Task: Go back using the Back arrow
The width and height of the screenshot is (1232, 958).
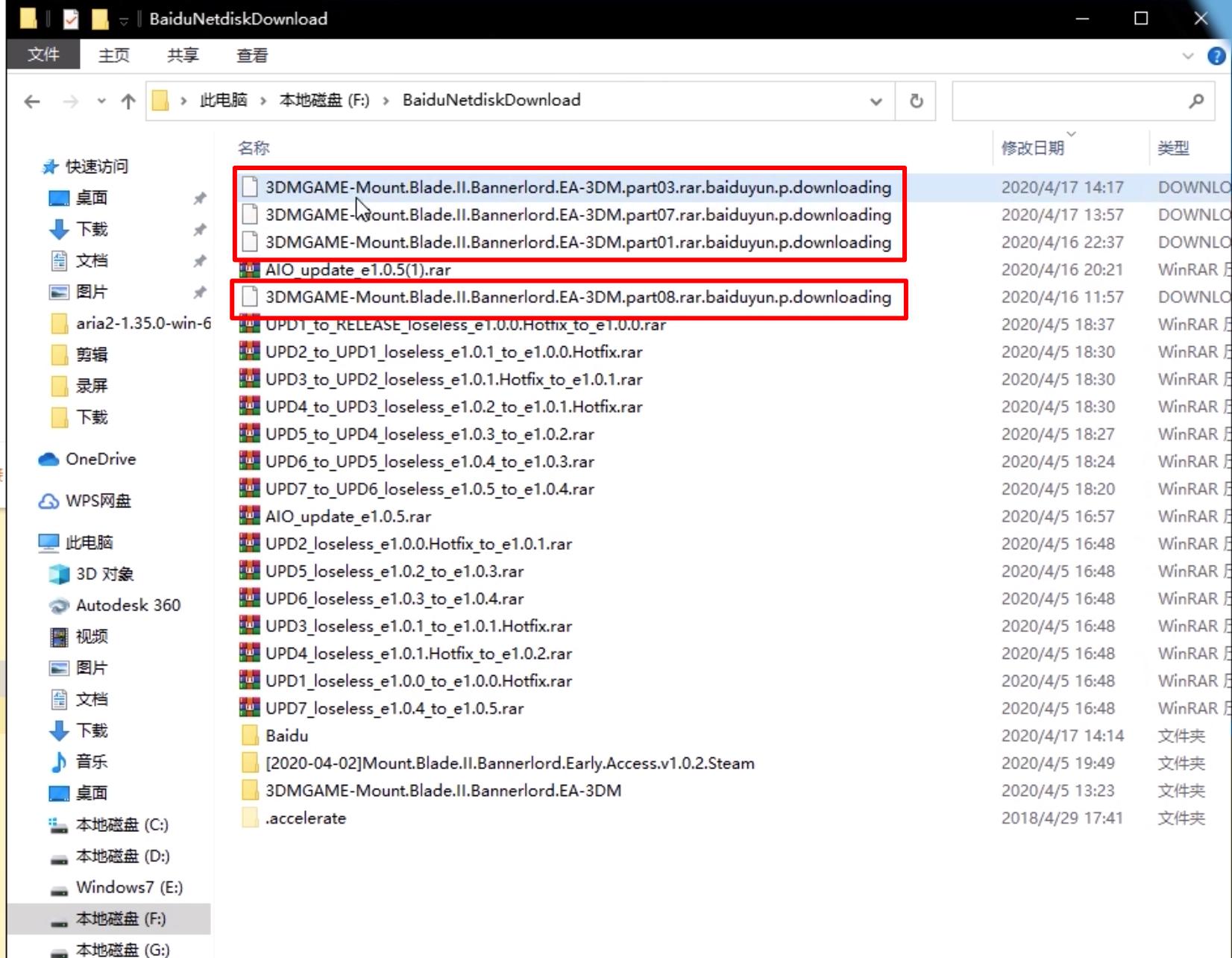Action: tap(32, 101)
